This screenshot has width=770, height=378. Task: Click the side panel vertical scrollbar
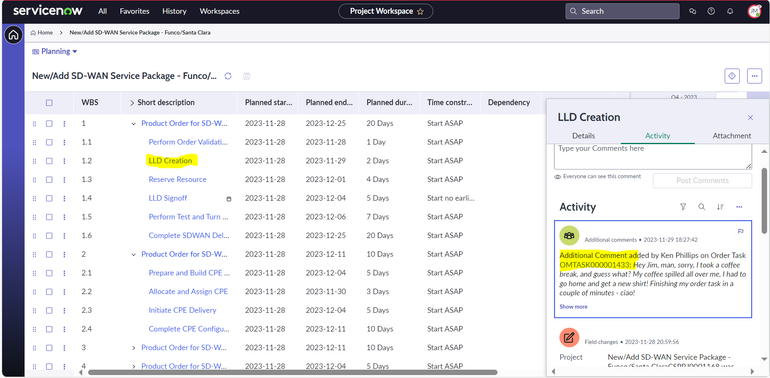point(764,201)
